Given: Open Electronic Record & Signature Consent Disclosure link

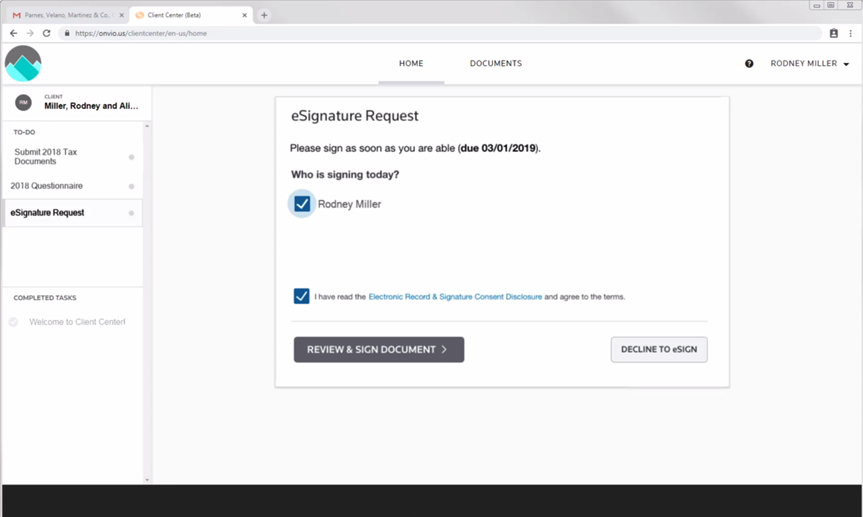Looking at the screenshot, I should click(455, 297).
